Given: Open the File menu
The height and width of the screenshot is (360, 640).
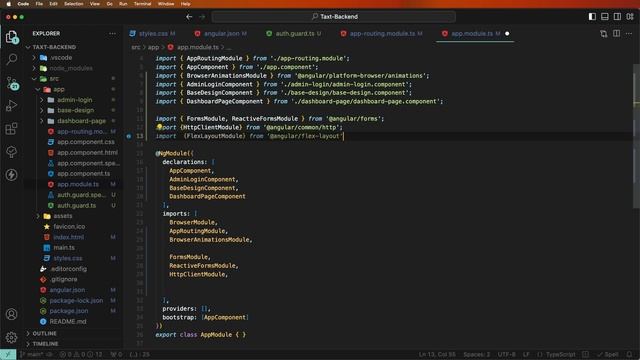Looking at the screenshot, I should coord(39,4).
